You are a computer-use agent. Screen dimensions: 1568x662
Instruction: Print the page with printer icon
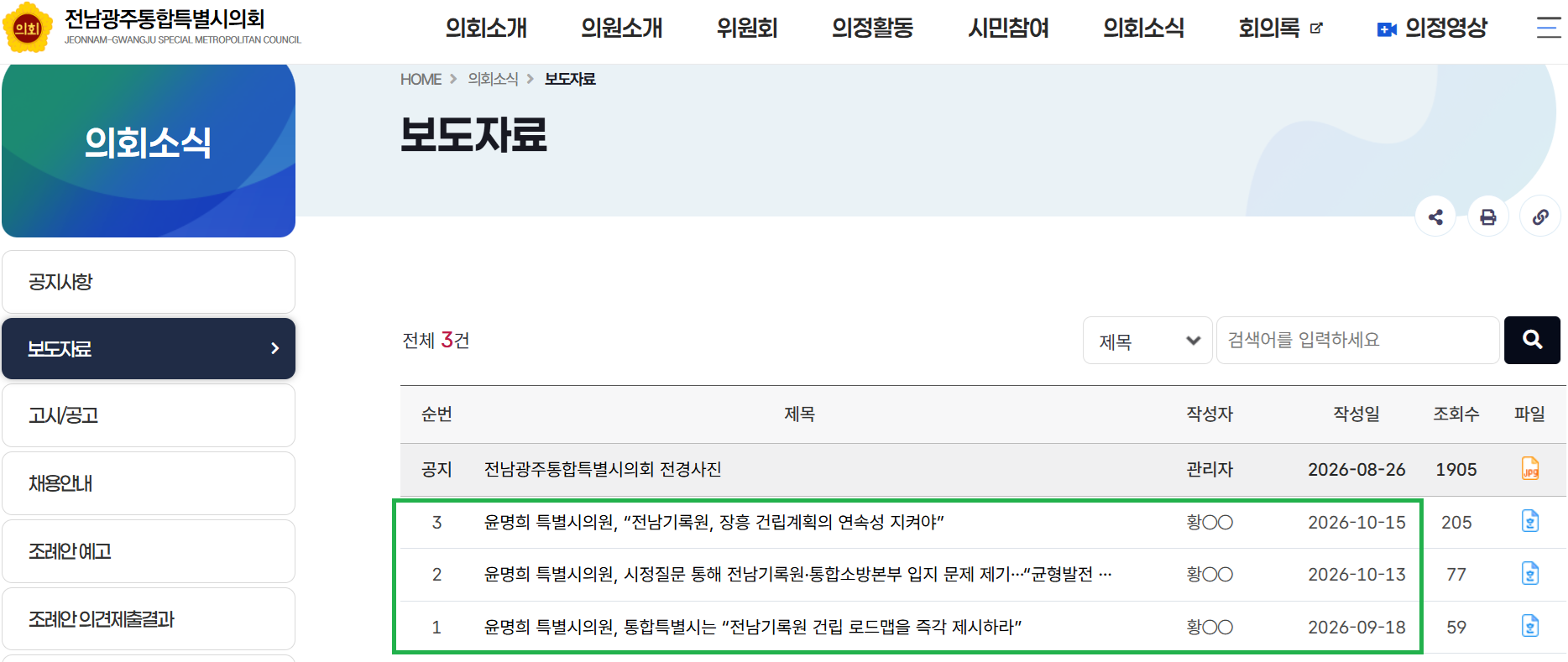pos(1488,216)
